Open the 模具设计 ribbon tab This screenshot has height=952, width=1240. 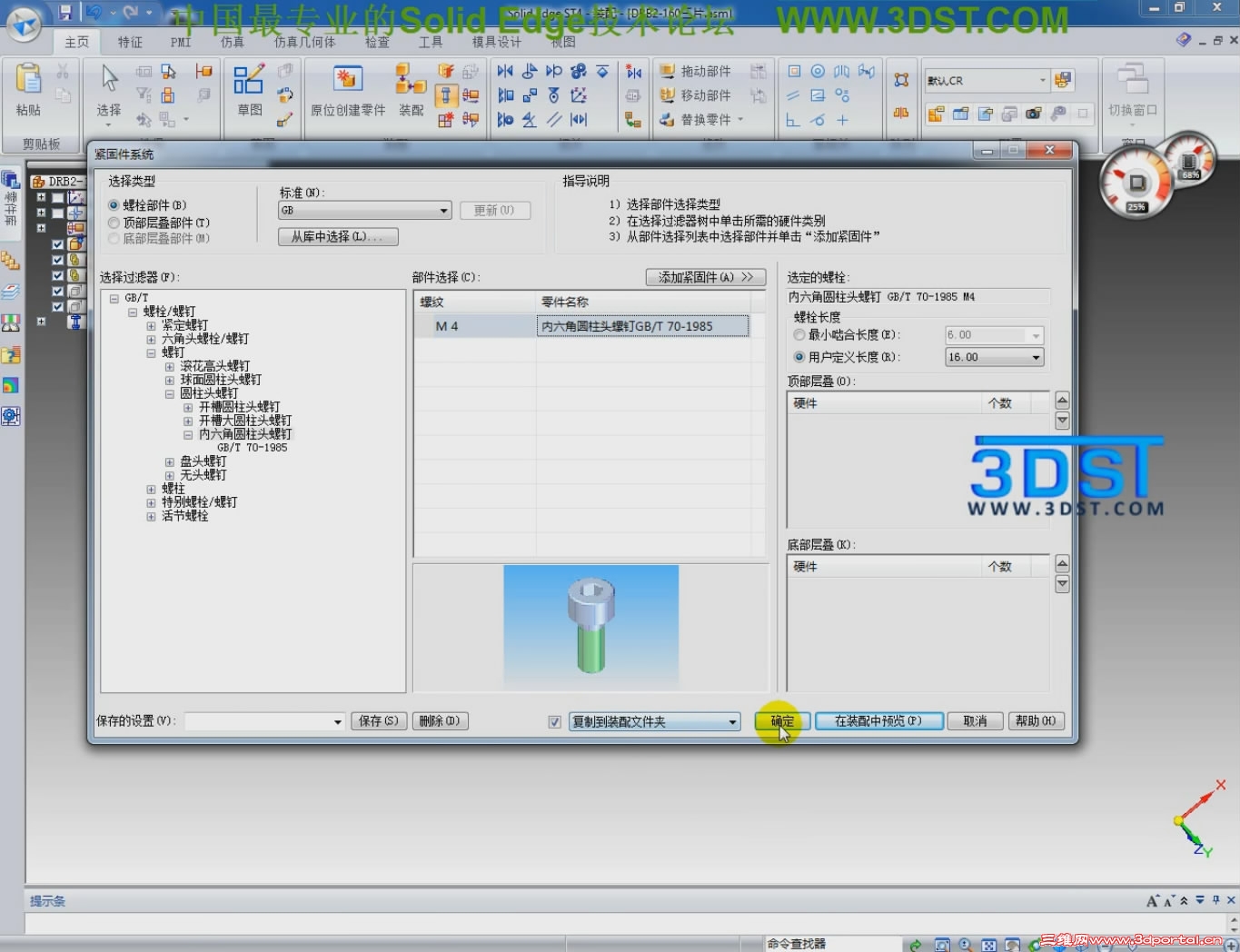click(496, 42)
